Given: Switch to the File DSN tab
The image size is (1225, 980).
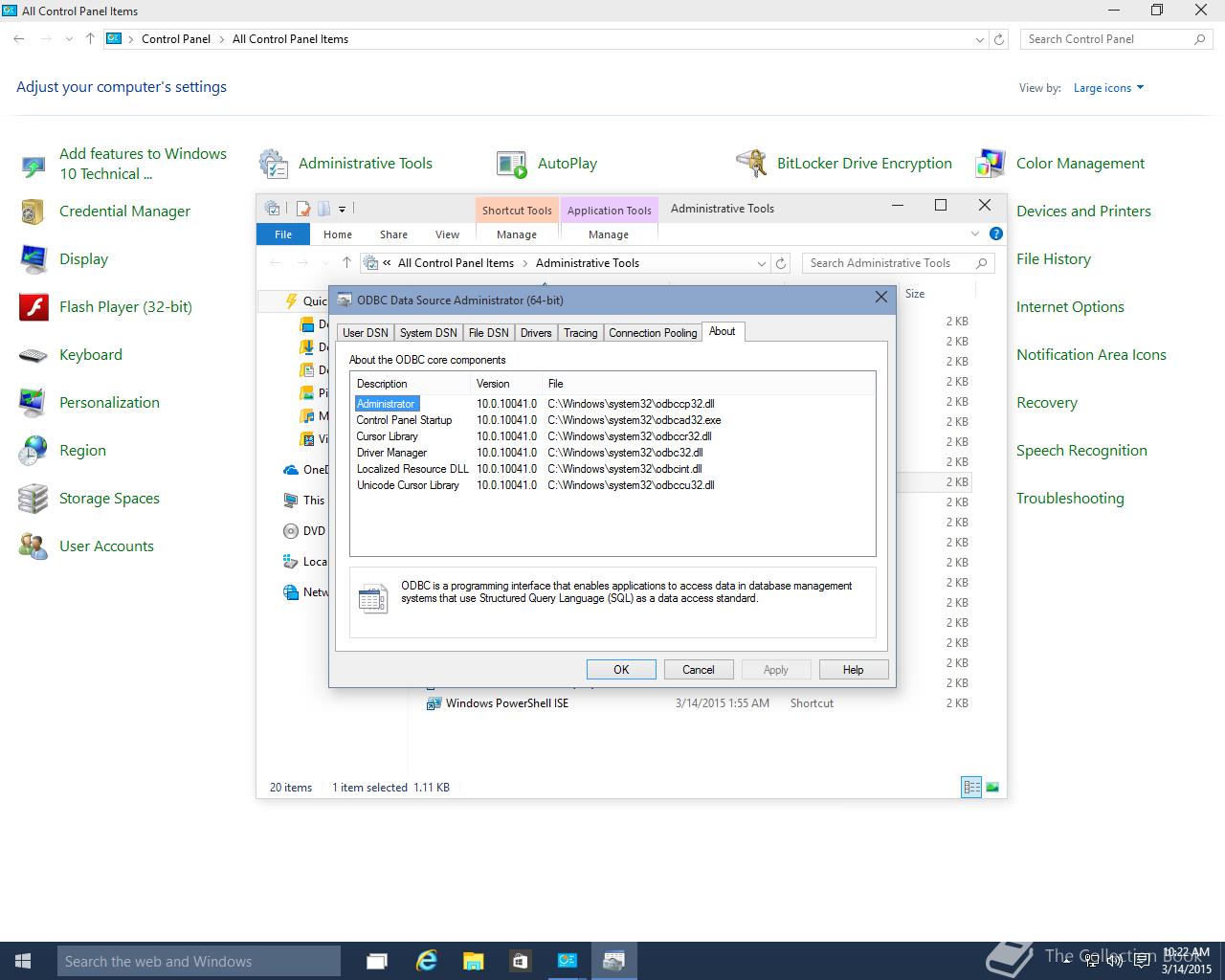Looking at the screenshot, I should pyautogui.click(x=488, y=333).
